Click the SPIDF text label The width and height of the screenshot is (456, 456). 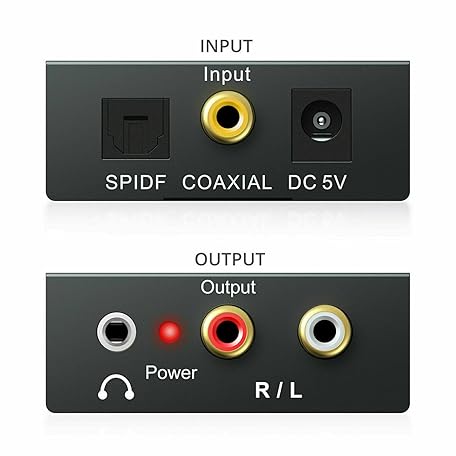point(136,182)
